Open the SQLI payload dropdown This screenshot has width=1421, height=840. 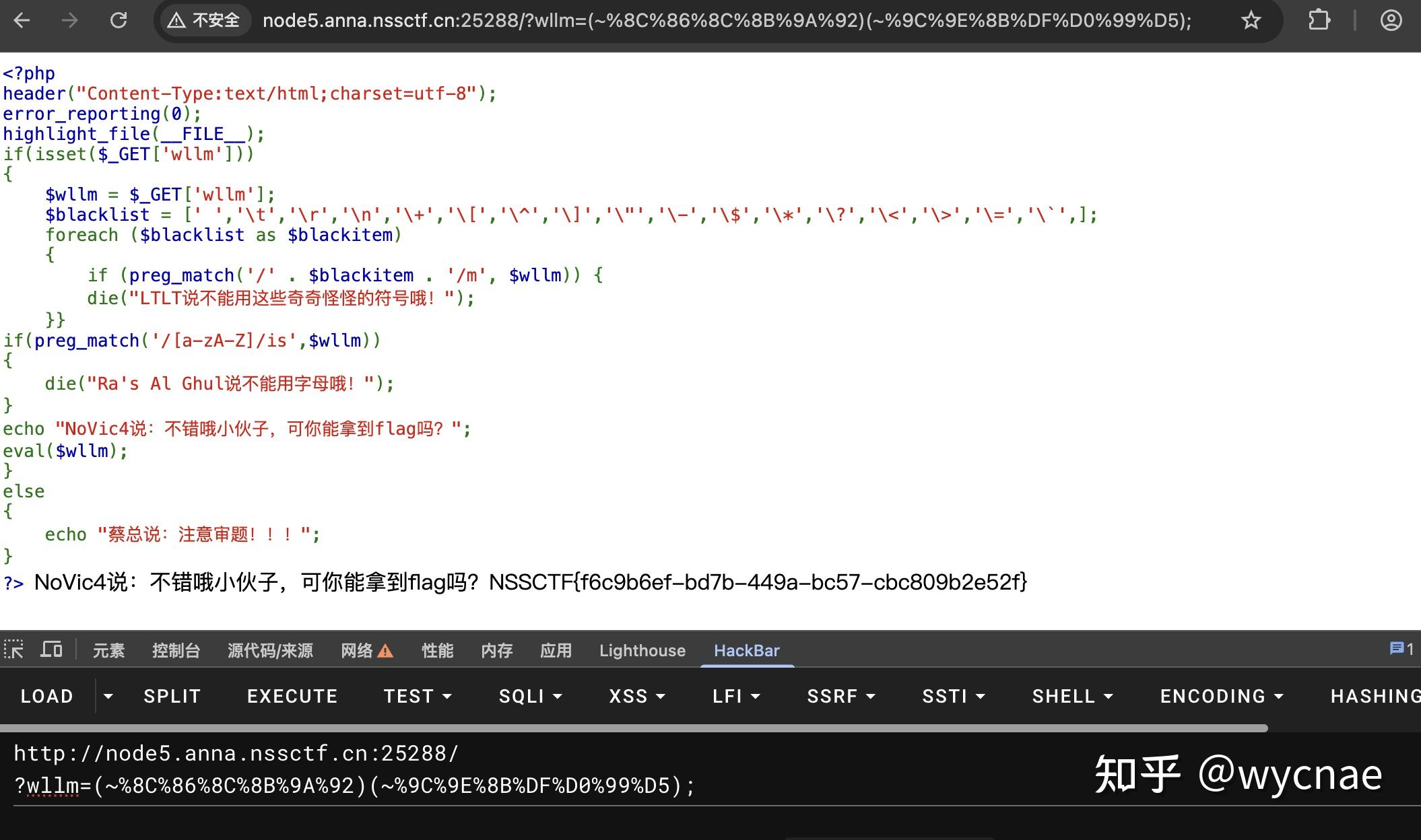(x=558, y=697)
